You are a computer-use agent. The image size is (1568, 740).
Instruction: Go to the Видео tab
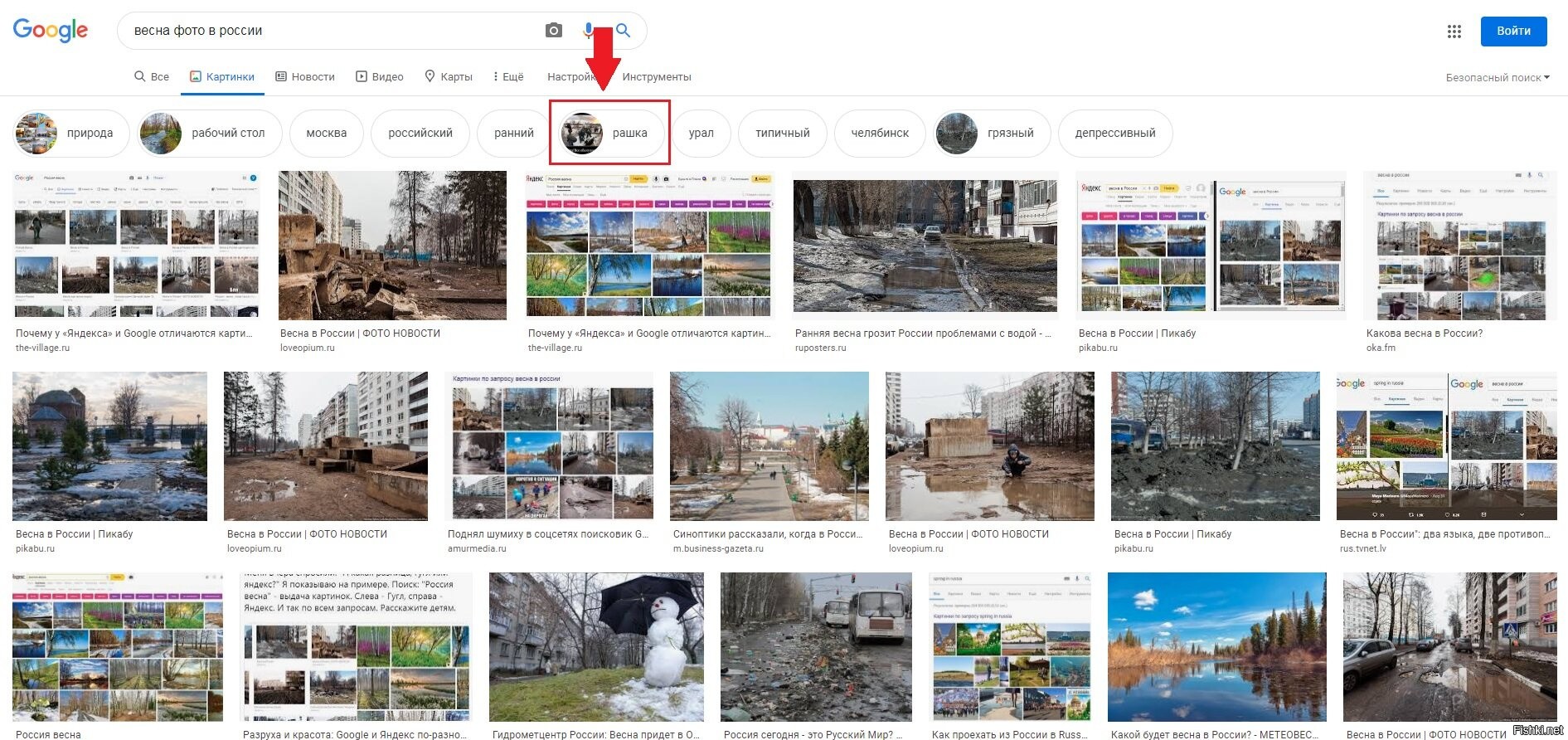(380, 76)
